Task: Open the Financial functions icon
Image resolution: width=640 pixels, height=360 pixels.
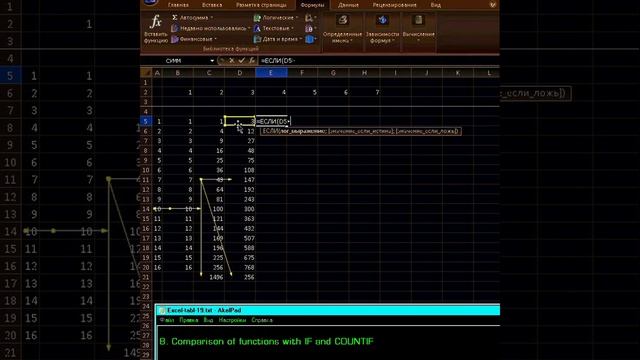Action: 175,39
